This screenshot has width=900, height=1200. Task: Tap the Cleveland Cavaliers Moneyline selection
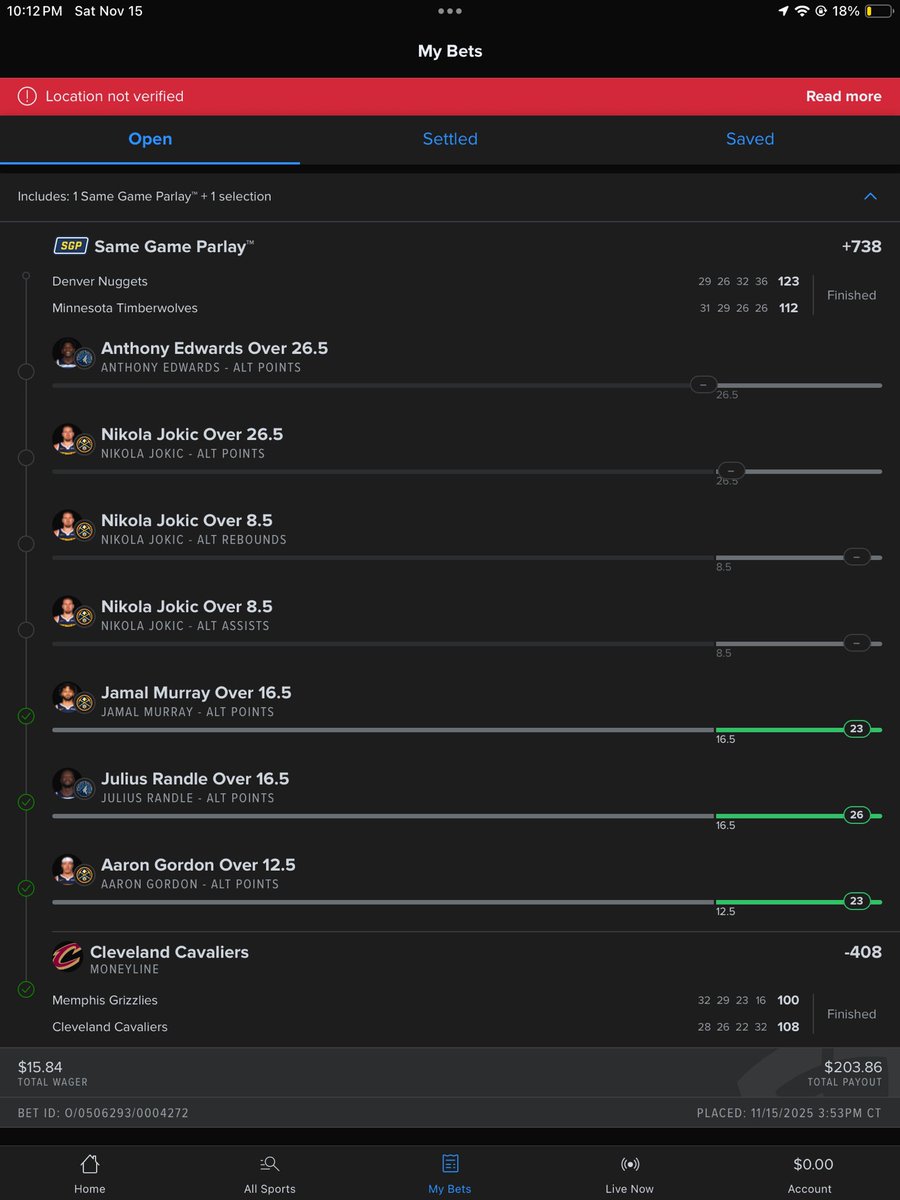(169, 959)
